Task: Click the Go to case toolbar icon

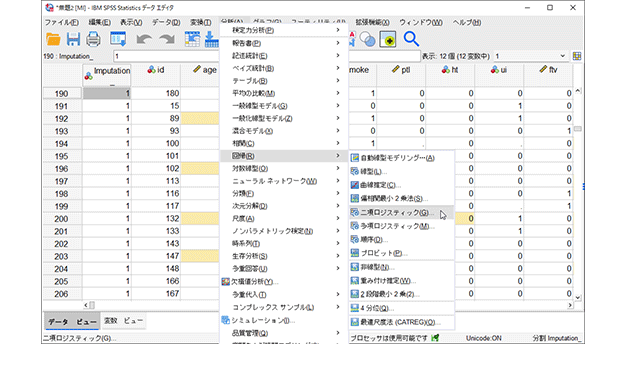Action: [192, 39]
